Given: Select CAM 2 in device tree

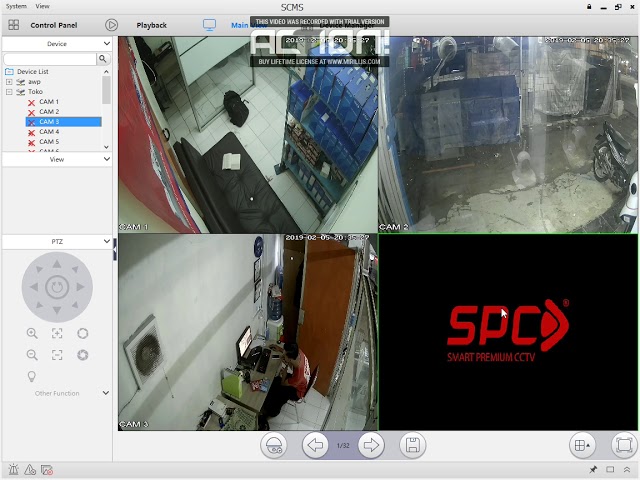Looking at the screenshot, I should (x=49, y=111).
